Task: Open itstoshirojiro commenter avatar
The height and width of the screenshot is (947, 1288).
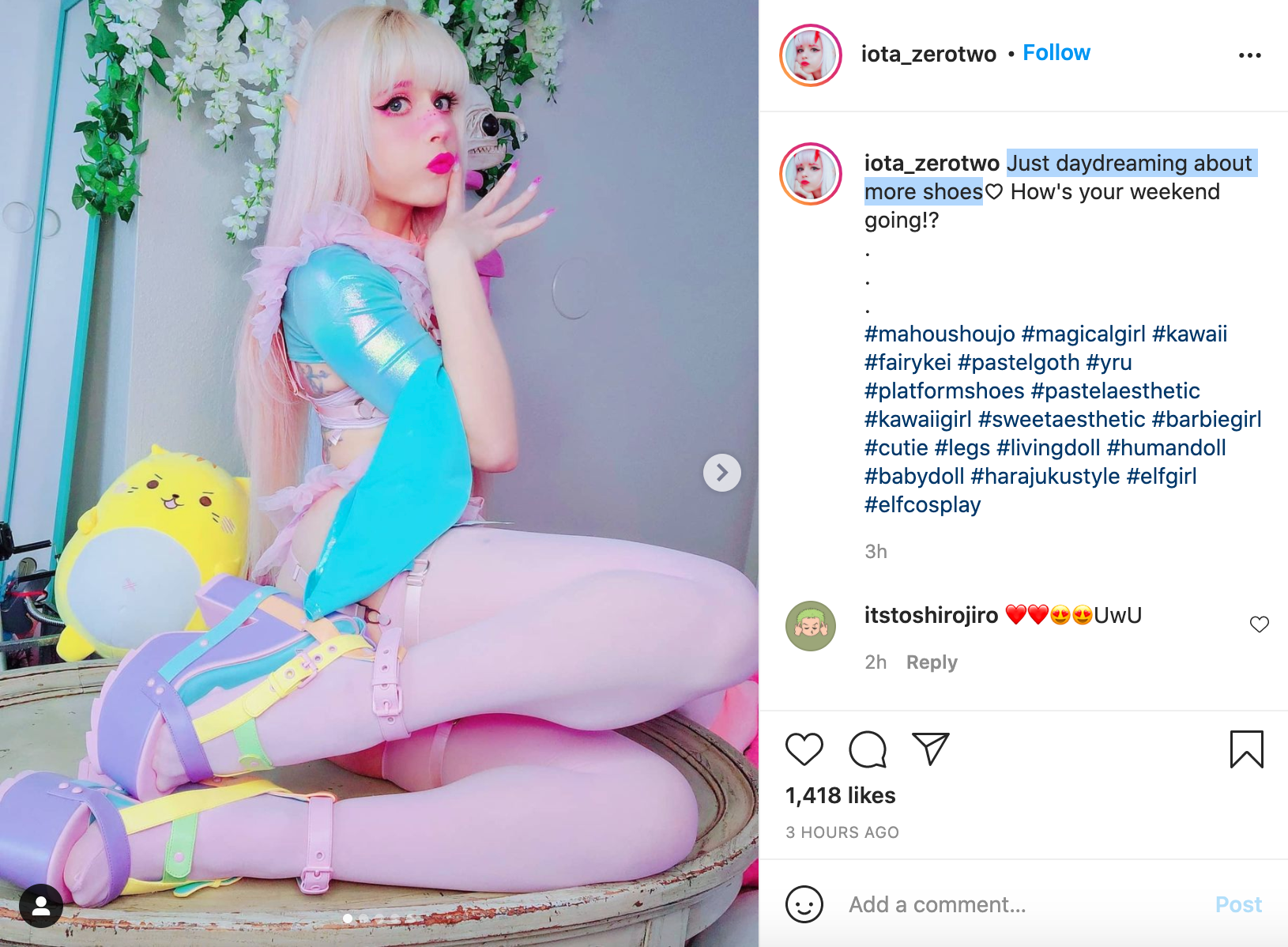Action: coord(811,626)
